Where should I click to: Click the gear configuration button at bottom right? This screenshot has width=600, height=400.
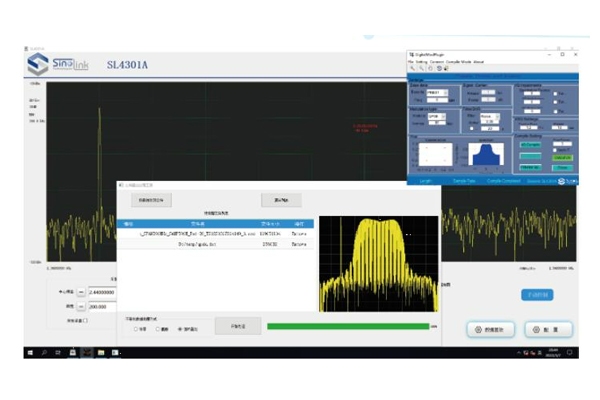coord(549,328)
